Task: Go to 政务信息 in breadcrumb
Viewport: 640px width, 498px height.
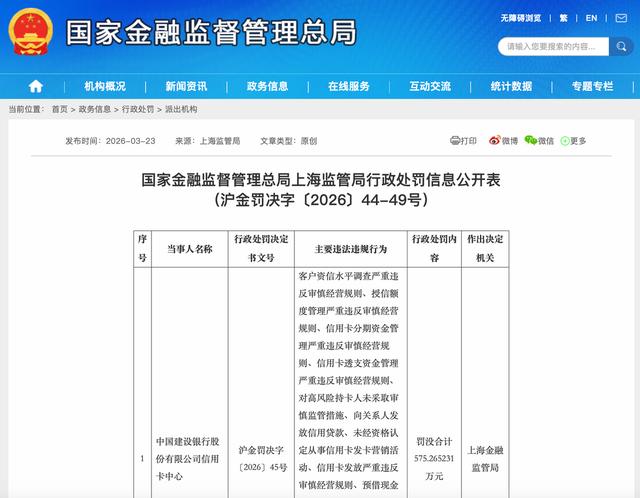Action: click(x=95, y=109)
